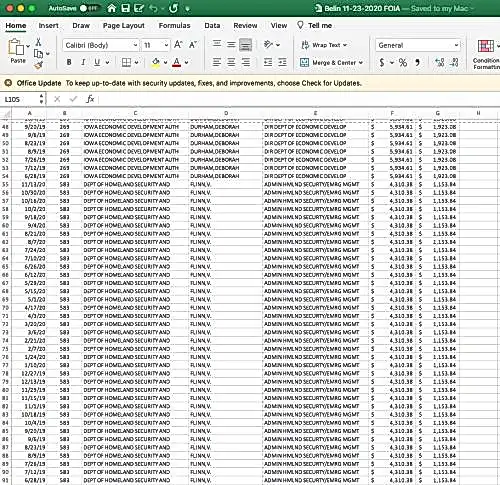Decrease decimal places

tap(454, 62)
